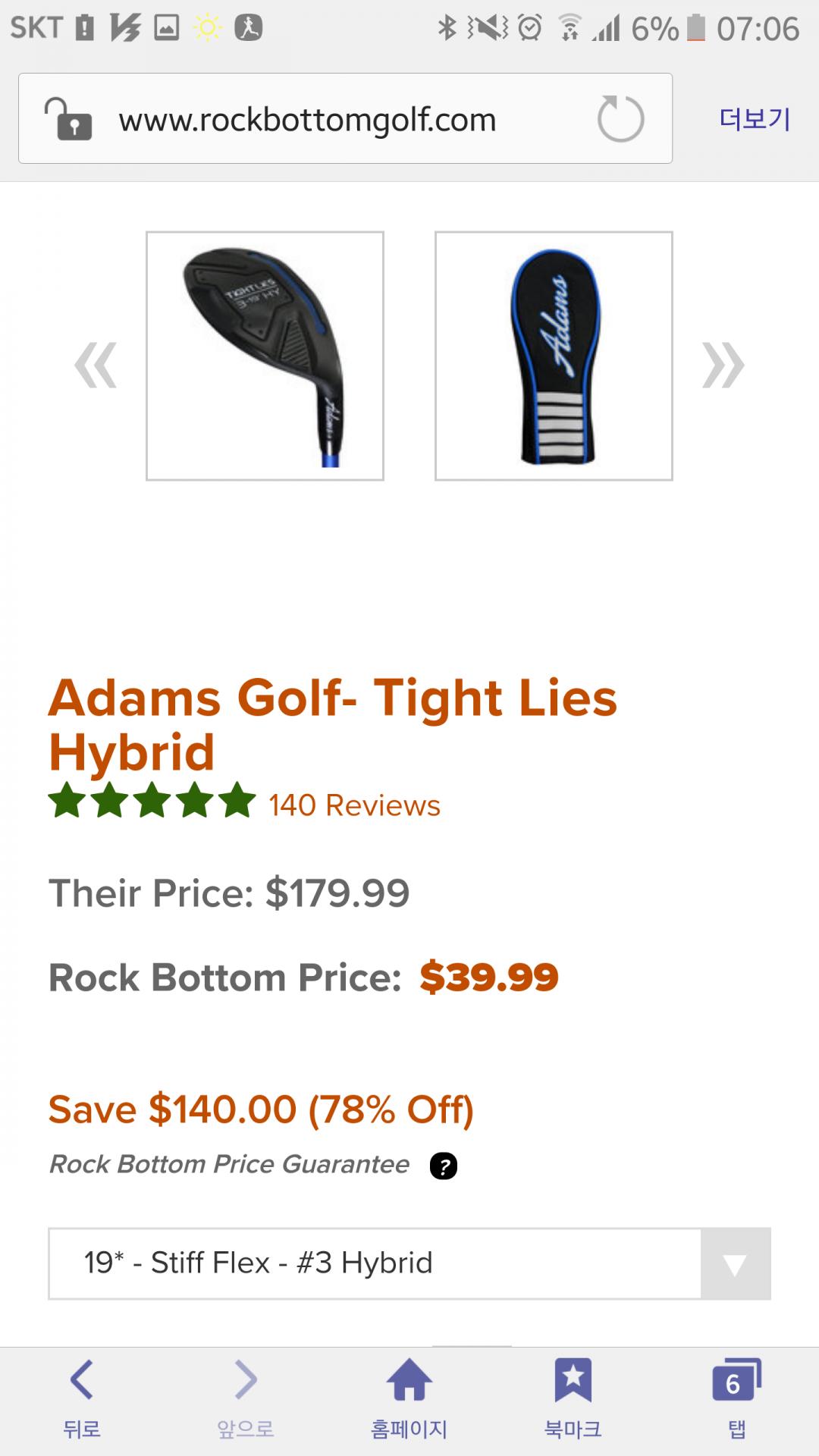Open the 더보기 more menu
819x1456 pixels.
pyautogui.click(x=755, y=119)
